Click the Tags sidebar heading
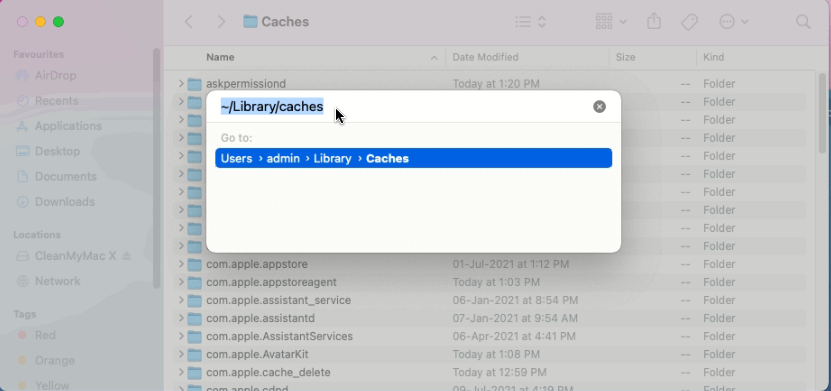This screenshot has height=391, width=831. pyautogui.click(x=24, y=314)
